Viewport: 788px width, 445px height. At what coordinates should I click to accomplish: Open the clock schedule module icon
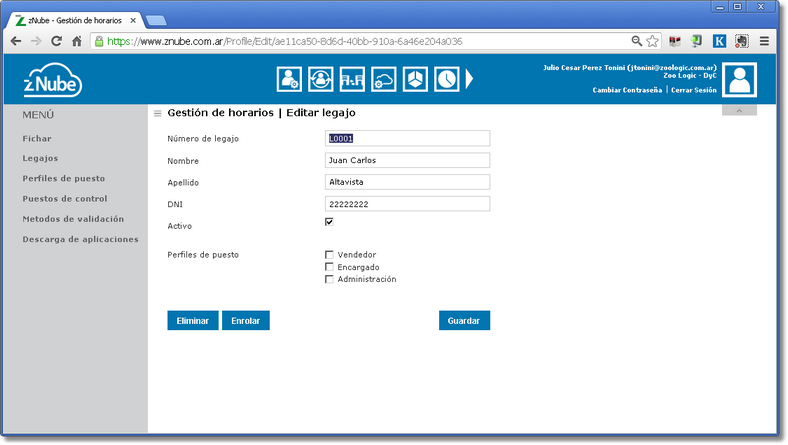tap(446, 78)
